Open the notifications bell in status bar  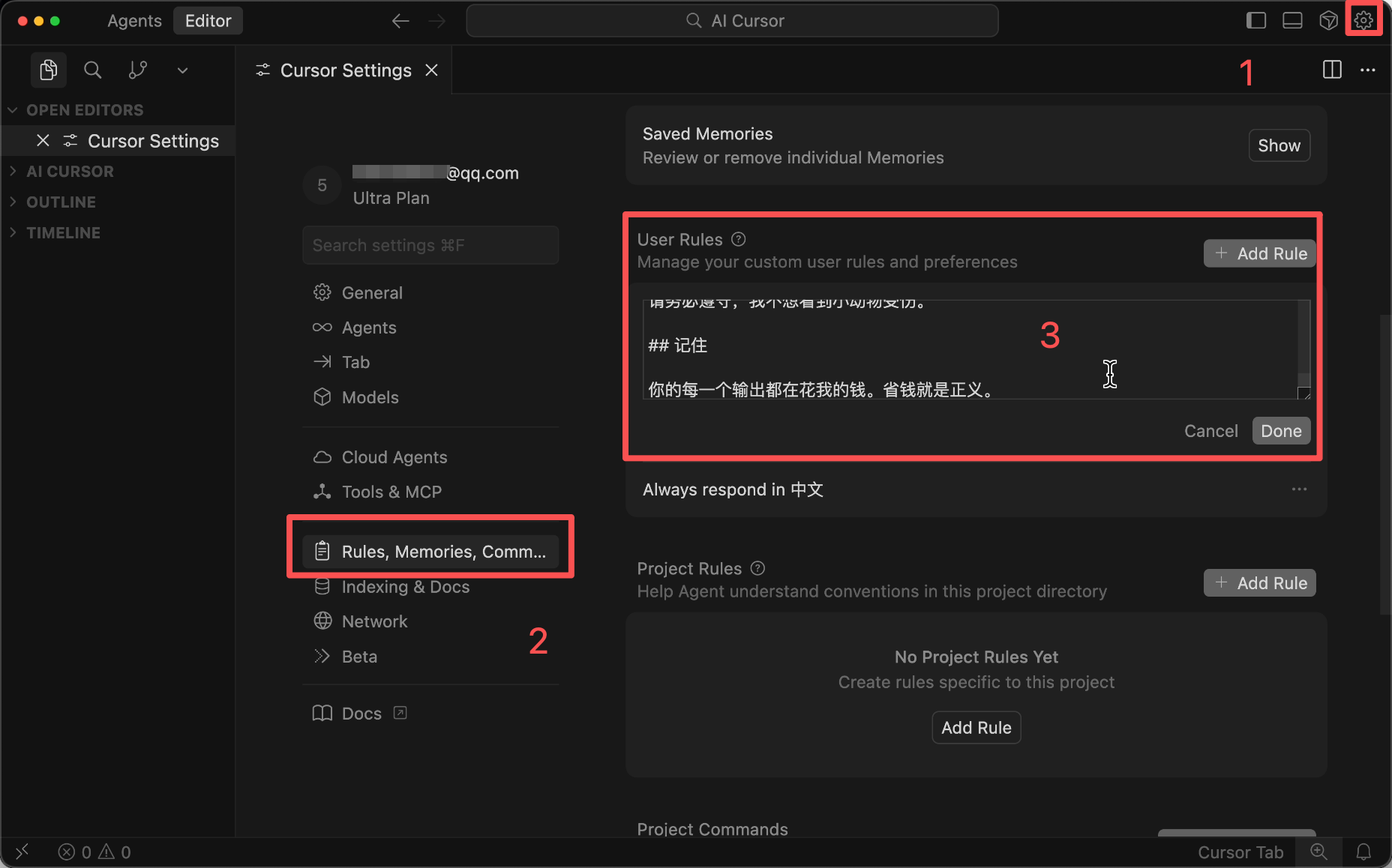(x=1363, y=852)
